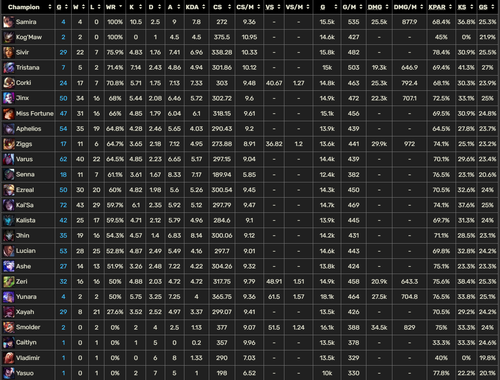The image size is (500, 380).
Task: Sort by DMG column header
Action: click(x=379, y=7)
